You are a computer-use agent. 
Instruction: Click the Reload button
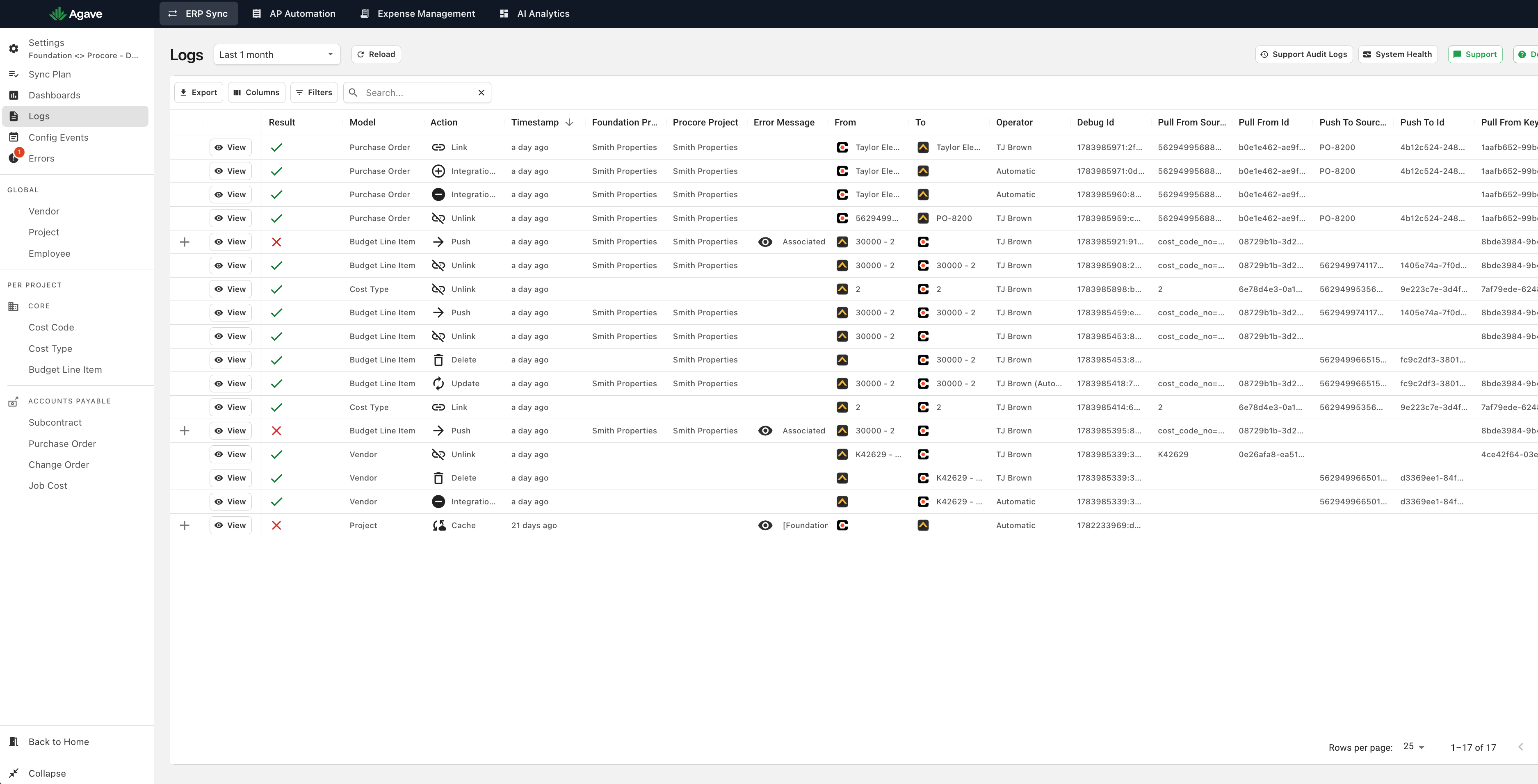tap(376, 55)
